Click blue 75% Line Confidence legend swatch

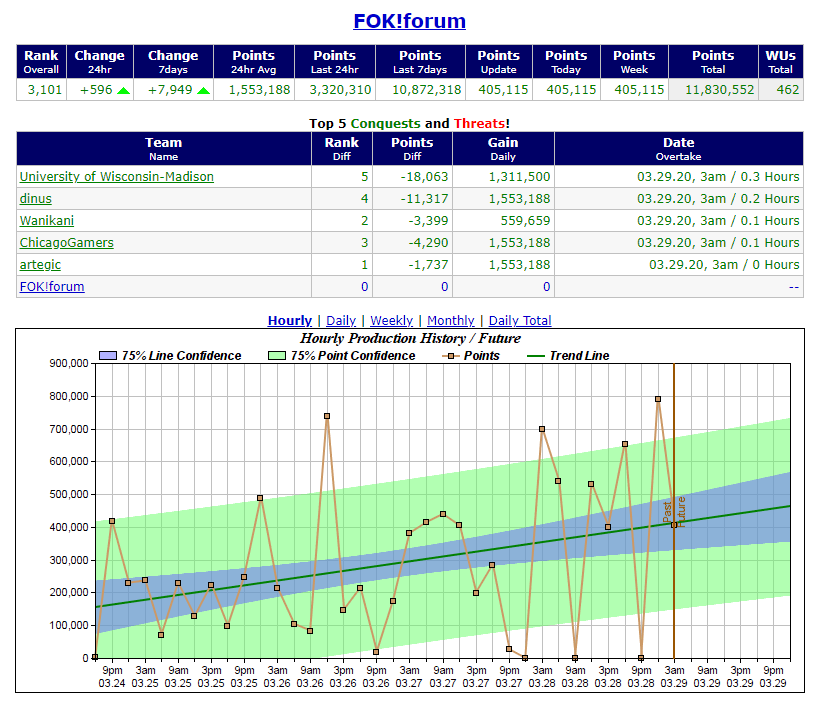[x=108, y=356]
